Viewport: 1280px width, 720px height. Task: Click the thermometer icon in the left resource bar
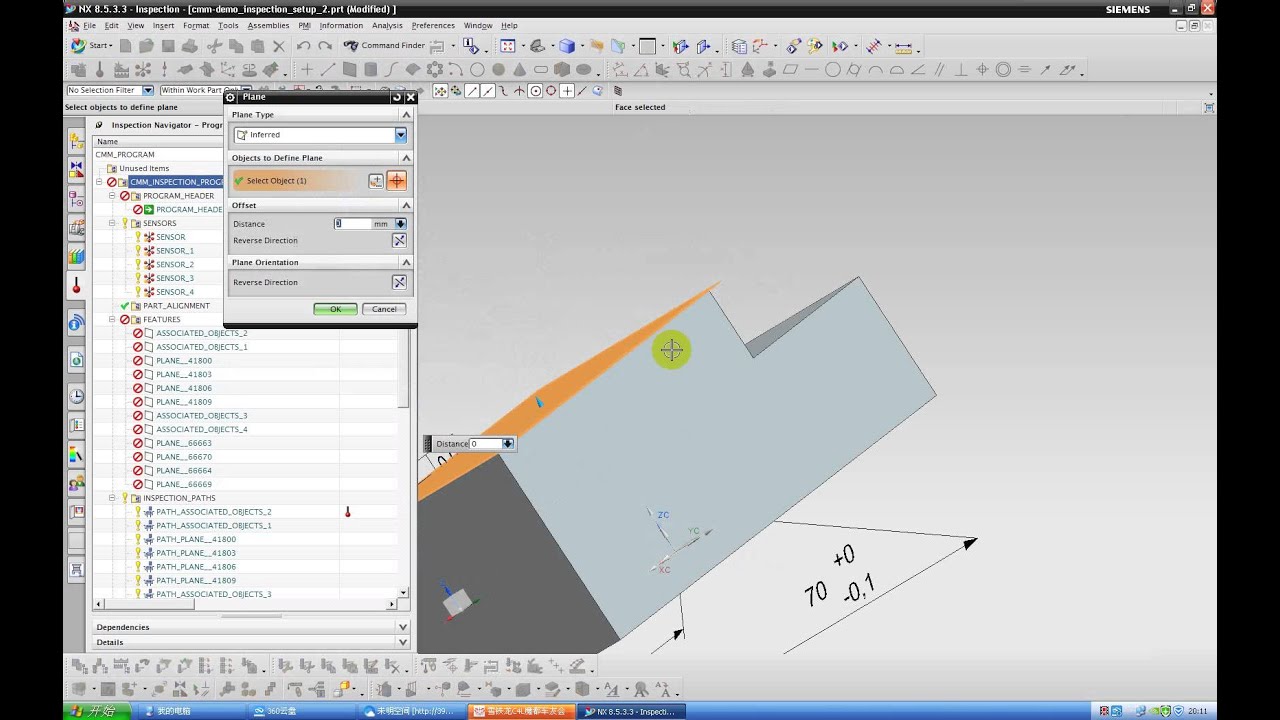[x=76, y=286]
